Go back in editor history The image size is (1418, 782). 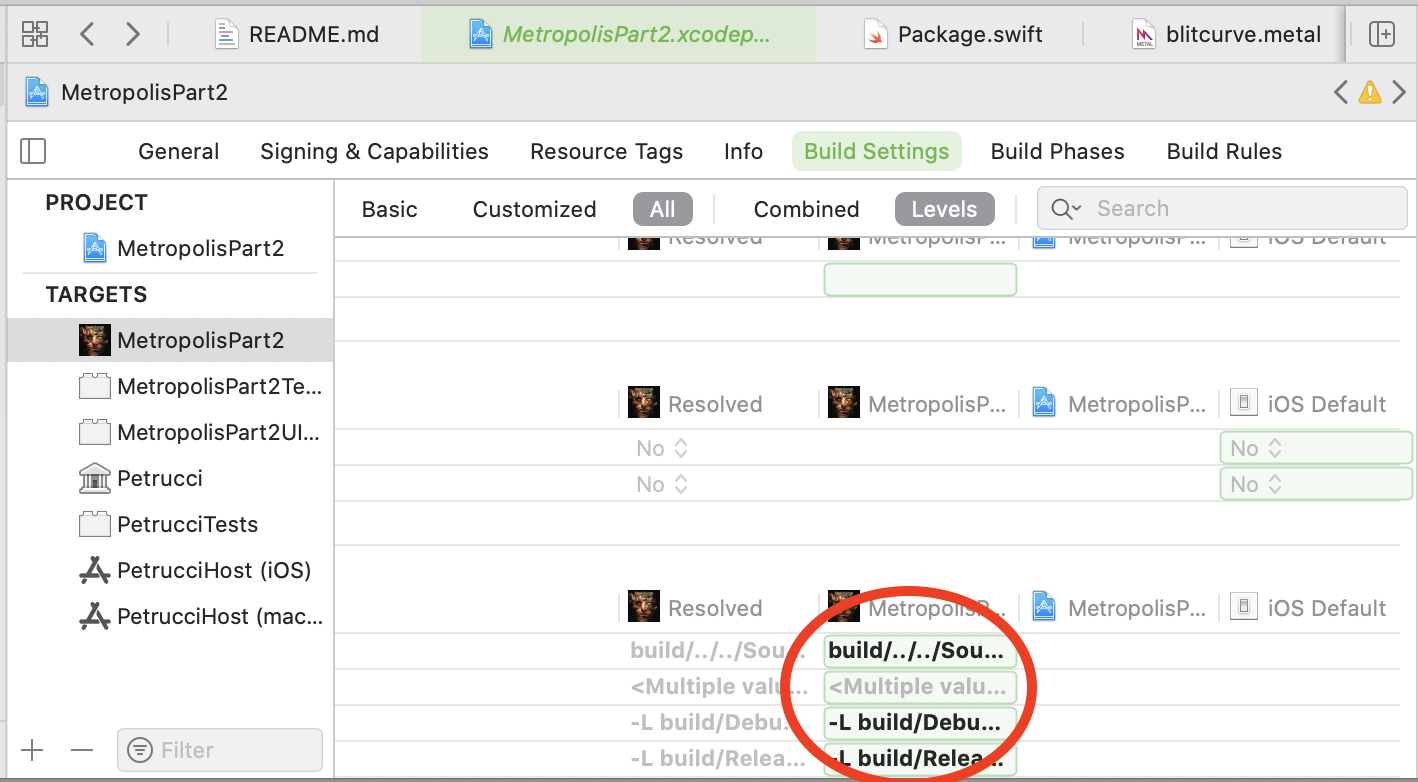coord(87,34)
